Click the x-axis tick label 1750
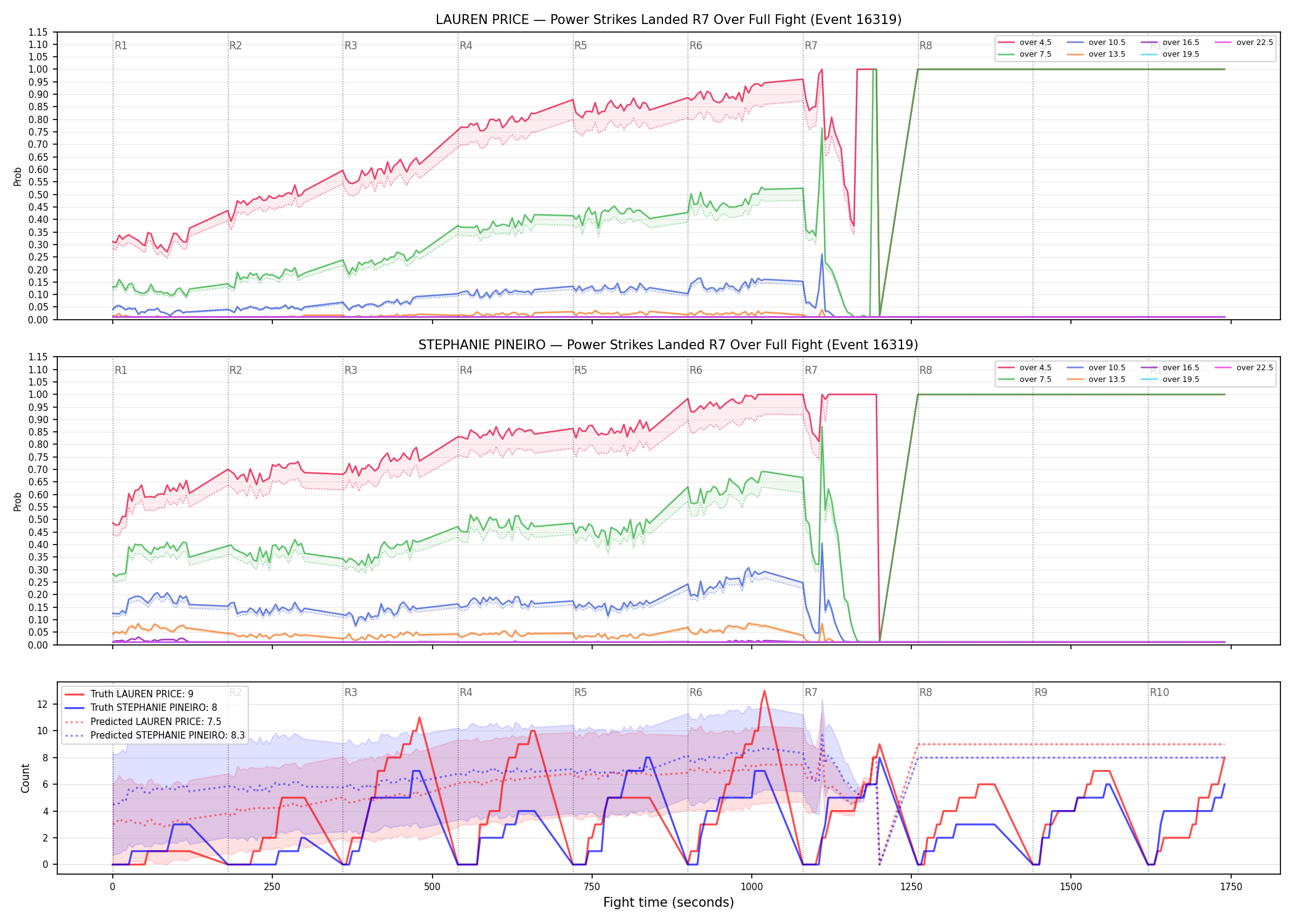Viewport: 1294px width, 924px height. click(1231, 887)
